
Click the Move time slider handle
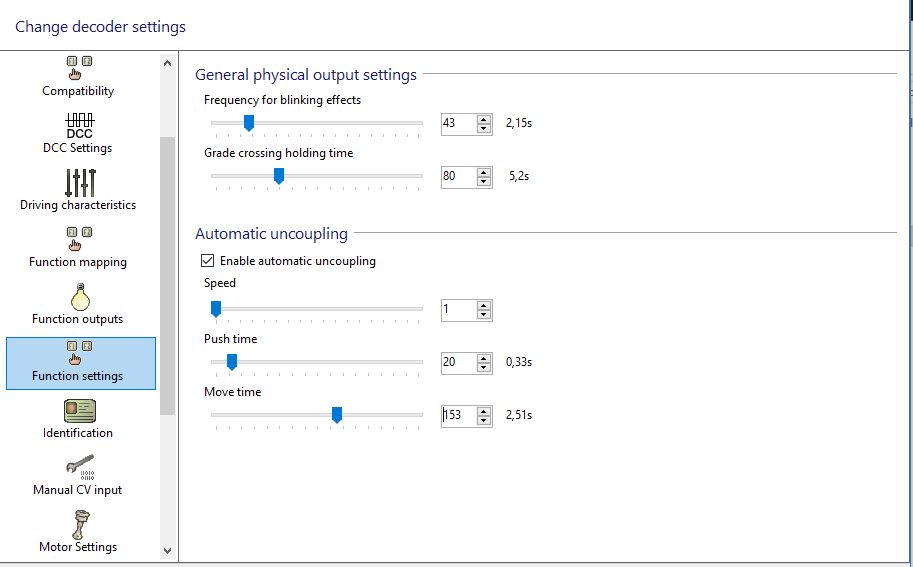337,415
